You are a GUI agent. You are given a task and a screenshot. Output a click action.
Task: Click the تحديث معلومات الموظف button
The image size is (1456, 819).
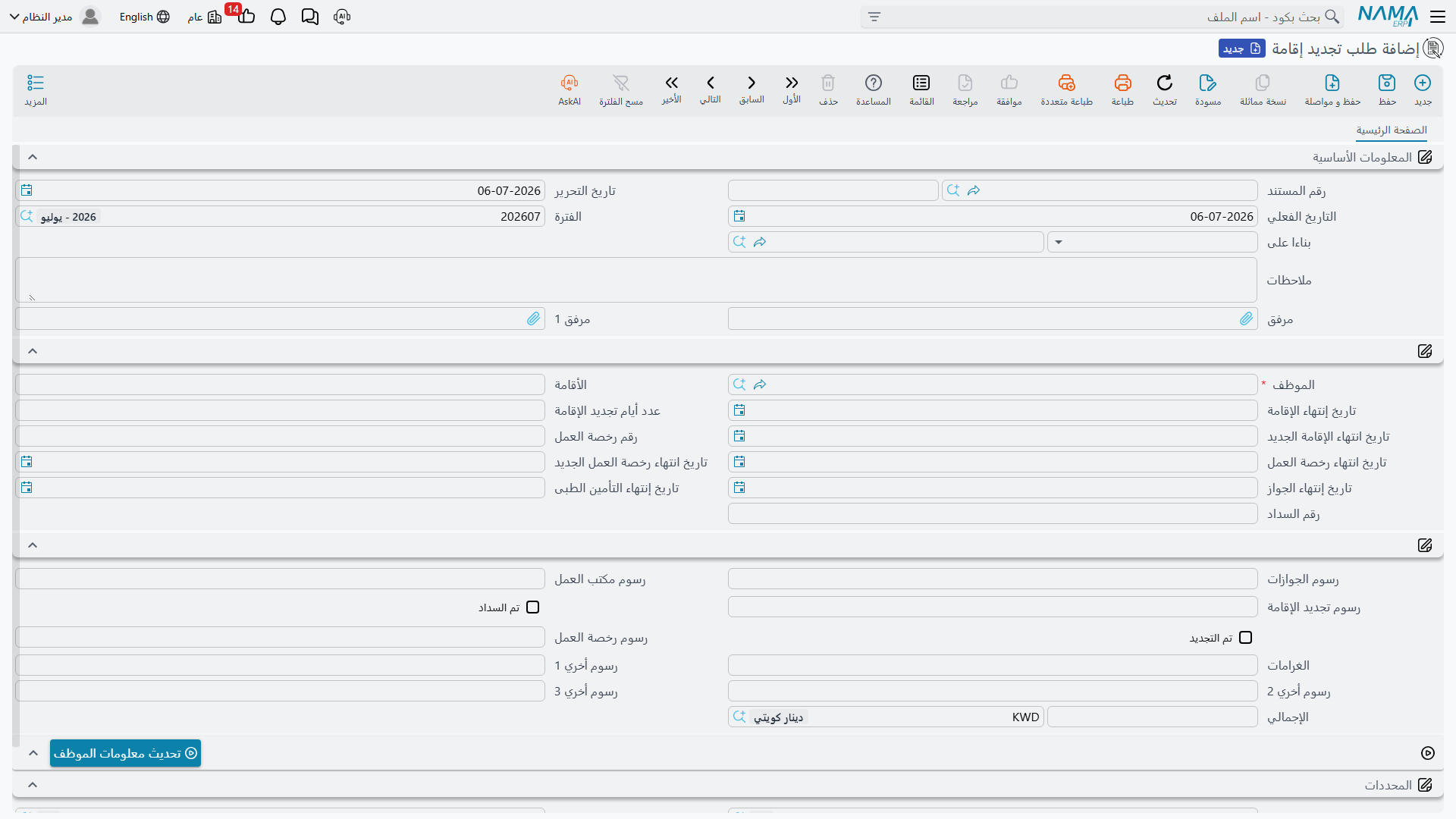[x=126, y=753]
